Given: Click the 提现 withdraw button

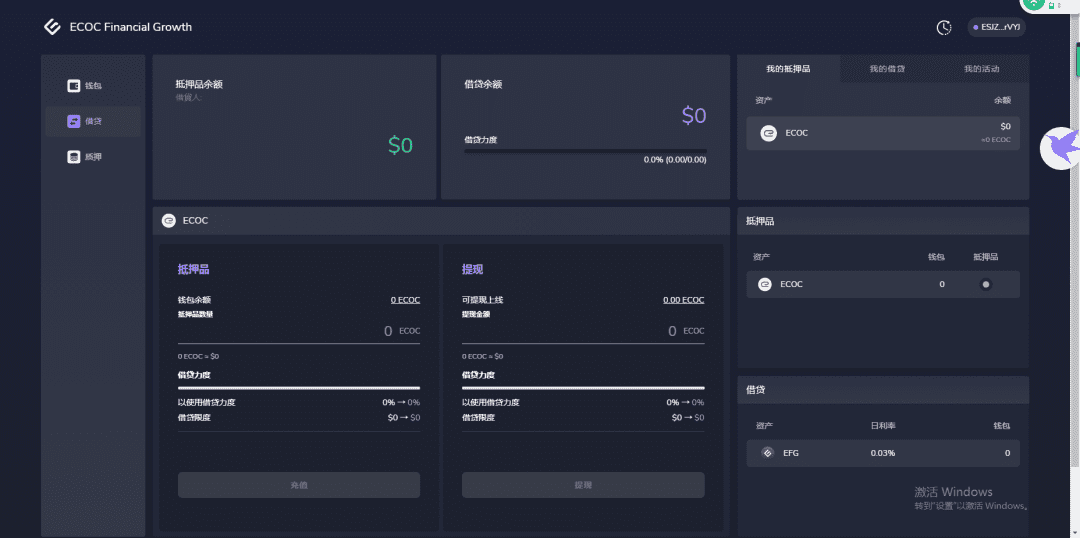Looking at the screenshot, I should (x=583, y=485).
